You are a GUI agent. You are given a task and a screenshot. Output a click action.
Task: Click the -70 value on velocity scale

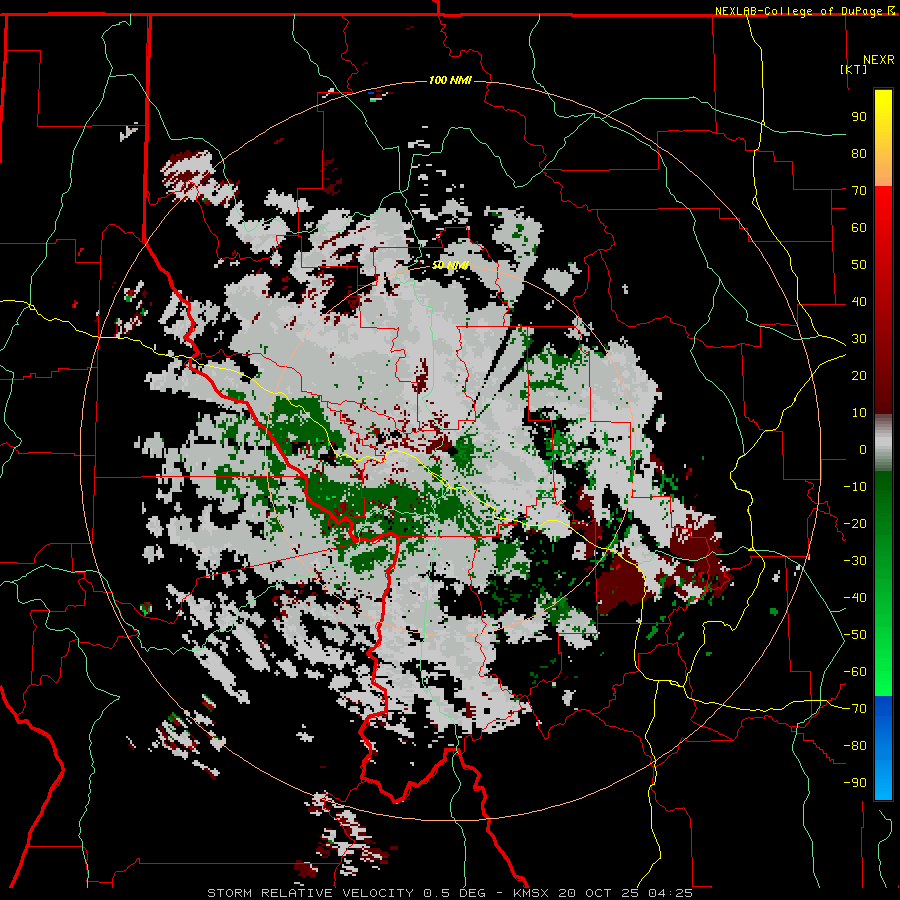coord(855,709)
